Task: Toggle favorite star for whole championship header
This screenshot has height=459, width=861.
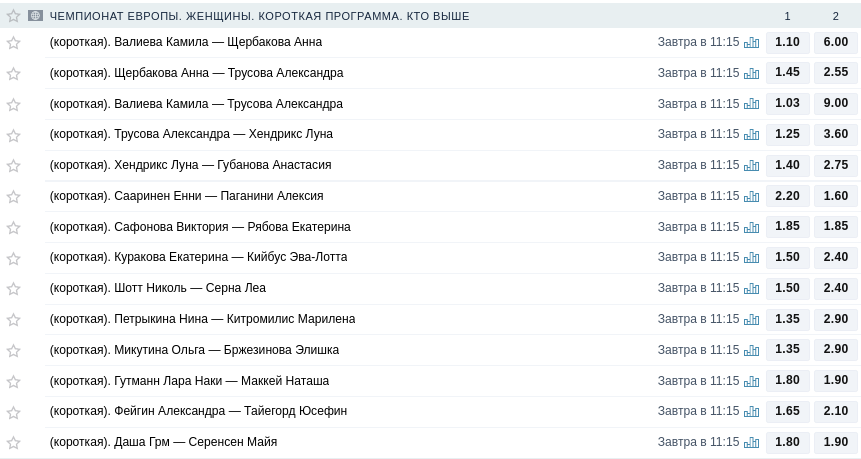Action: tap(13, 16)
